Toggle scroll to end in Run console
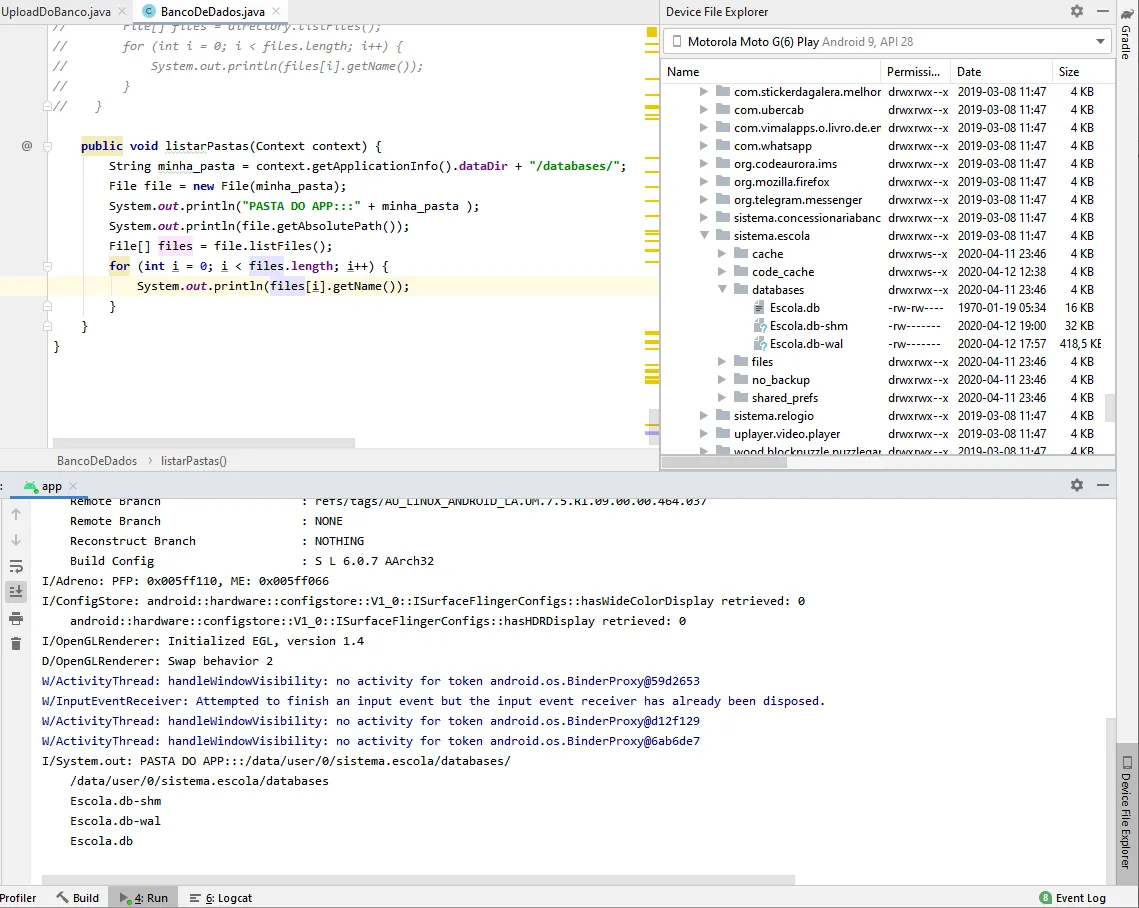Screen dimensions: 1139x908 pyautogui.click(x=16, y=592)
